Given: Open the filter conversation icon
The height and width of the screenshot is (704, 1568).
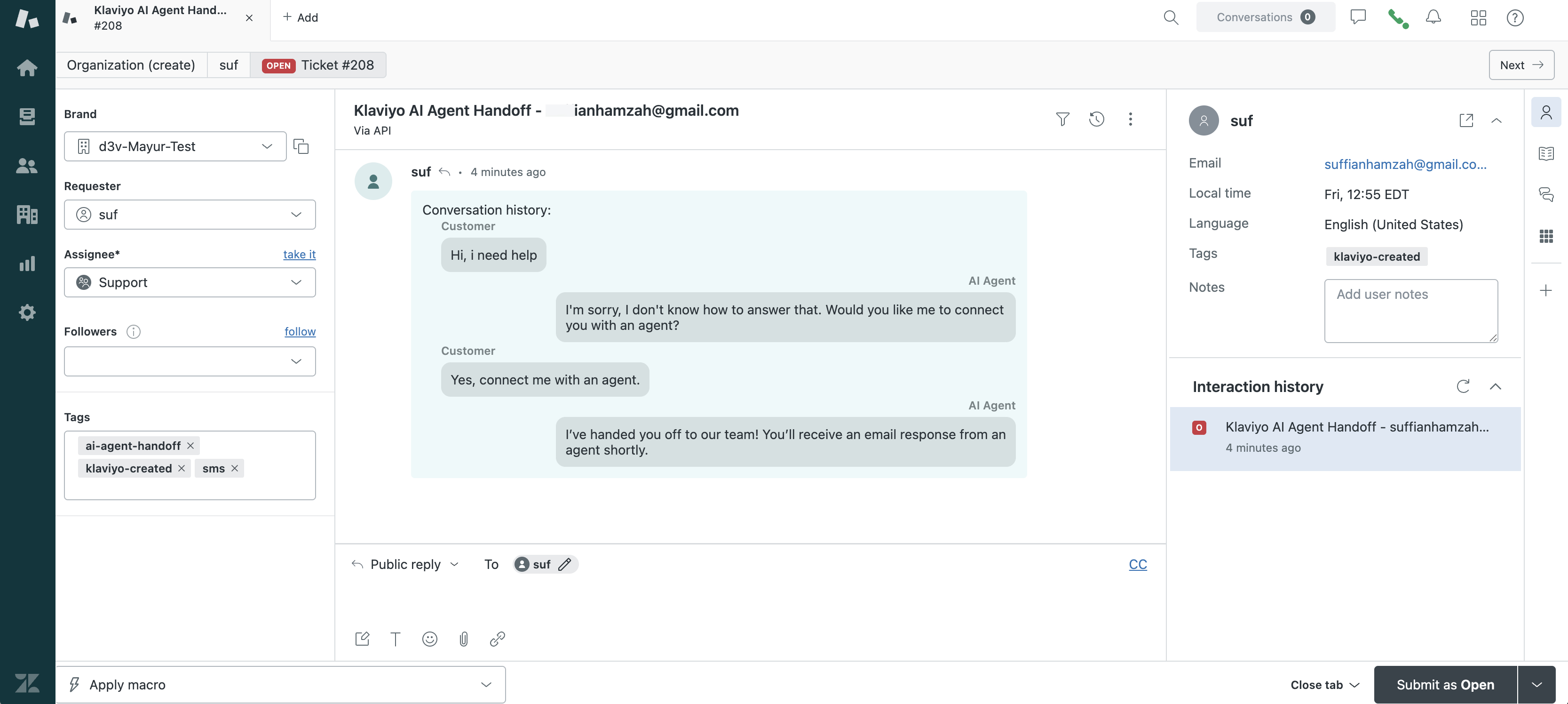Looking at the screenshot, I should [1062, 119].
